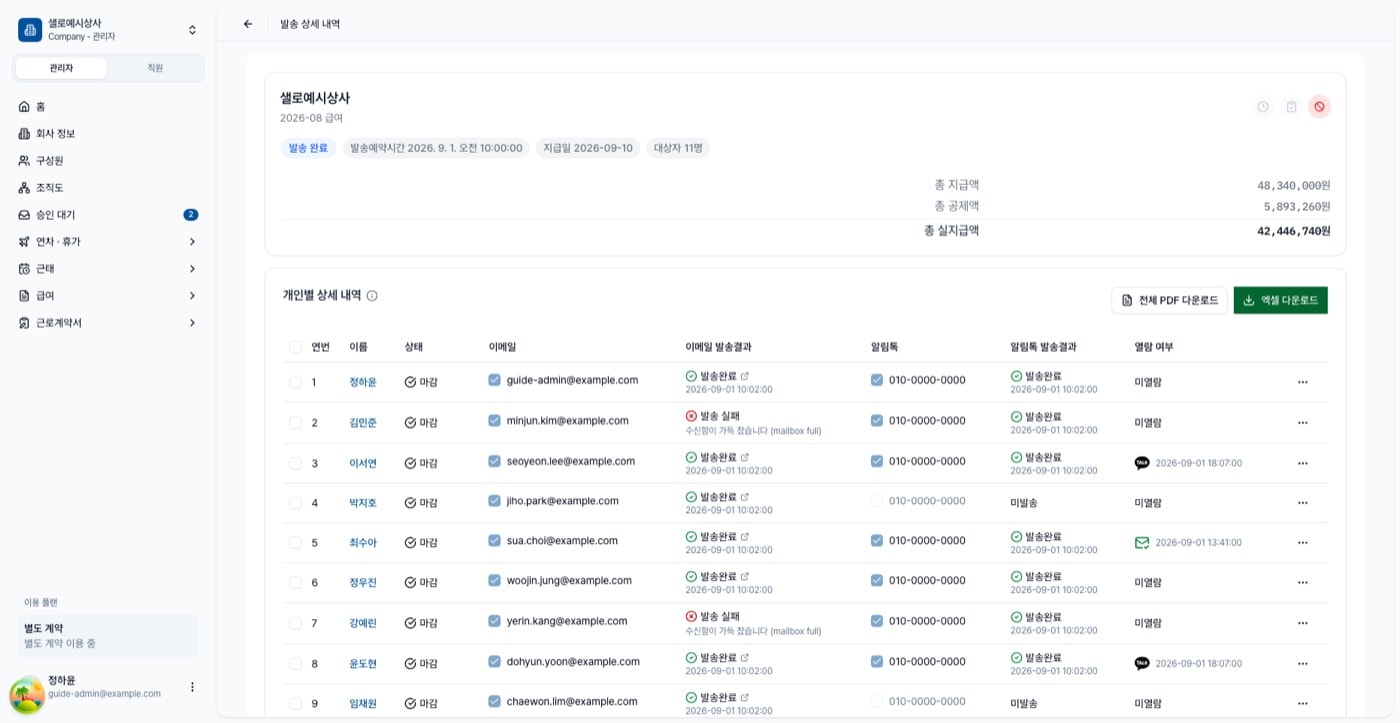1400x723 pixels.
Task: Toggle the 알림톡 checkbox in 정하윤's row
Action: (877, 380)
